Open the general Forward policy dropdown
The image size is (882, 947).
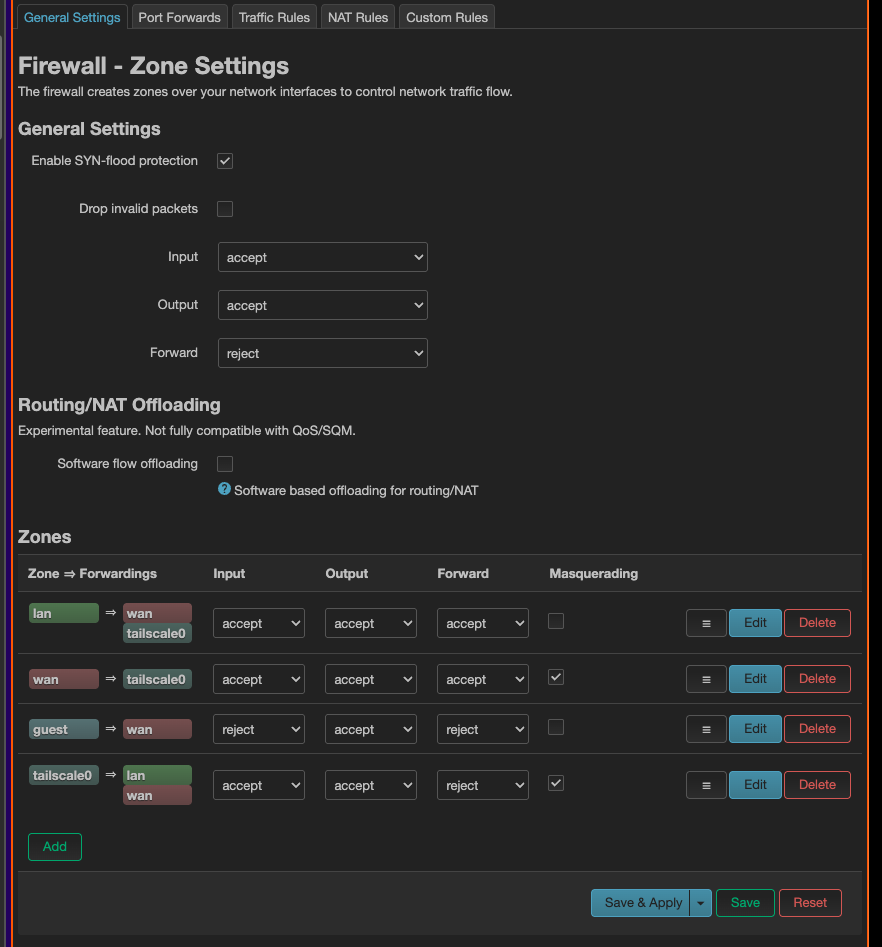[322, 353]
